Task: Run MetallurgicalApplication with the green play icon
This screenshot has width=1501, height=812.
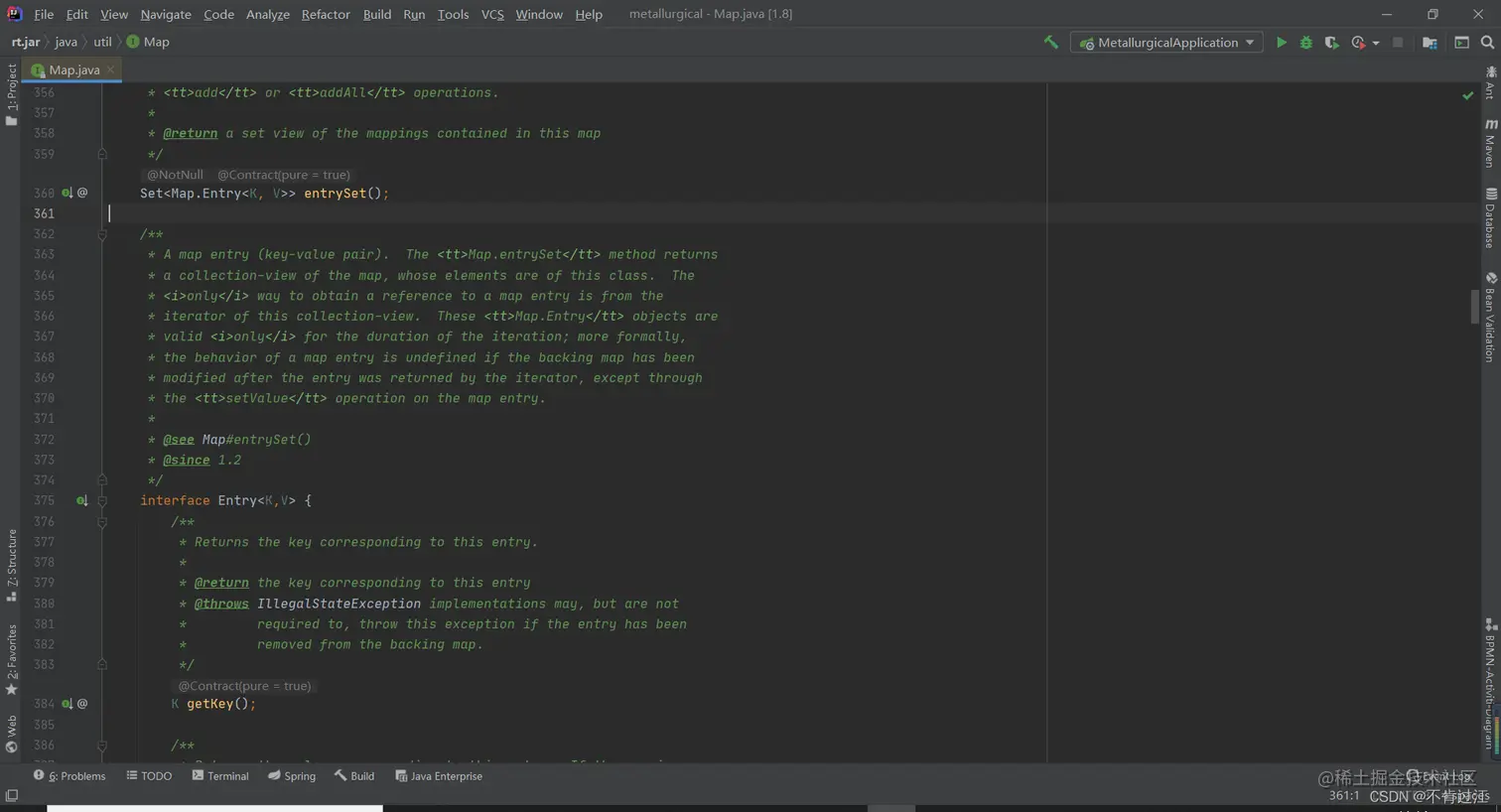Action: (x=1282, y=43)
